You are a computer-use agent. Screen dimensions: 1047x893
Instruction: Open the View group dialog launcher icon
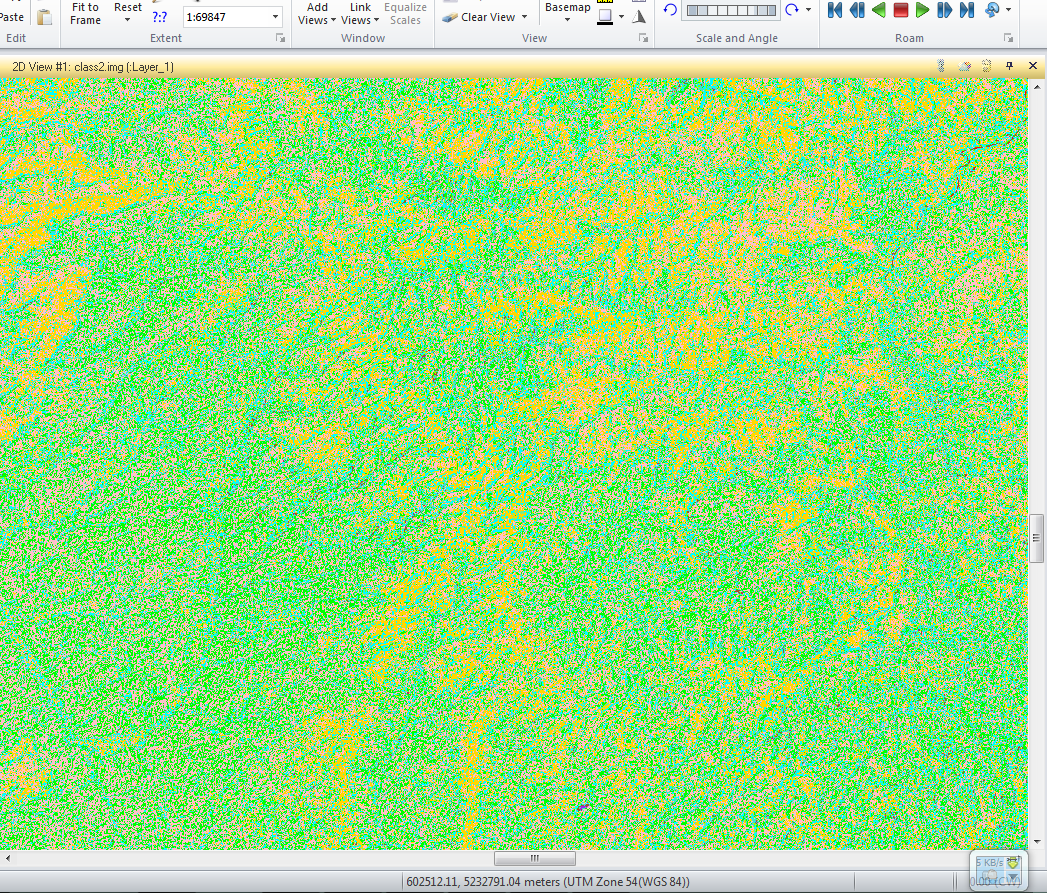pos(644,37)
